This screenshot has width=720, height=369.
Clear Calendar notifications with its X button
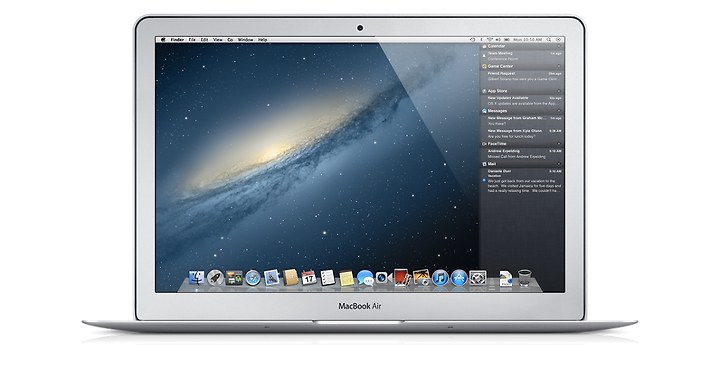tap(559, 46)
